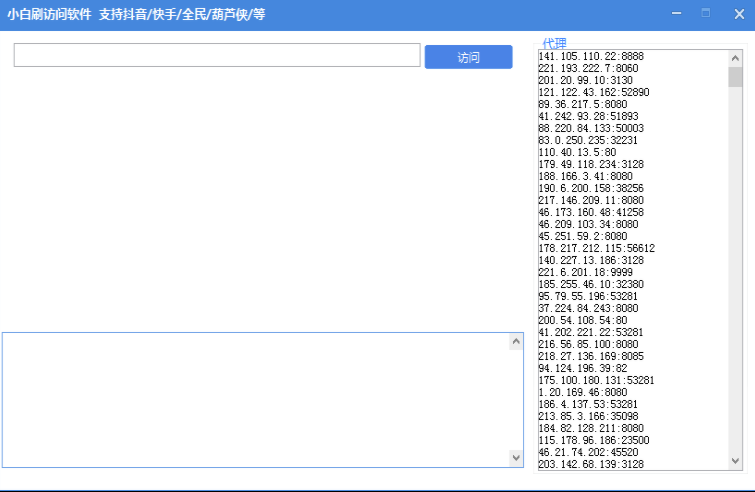
Task: Select proxy 88.220.84.133:50003
Action: click(x=591, y=129)
